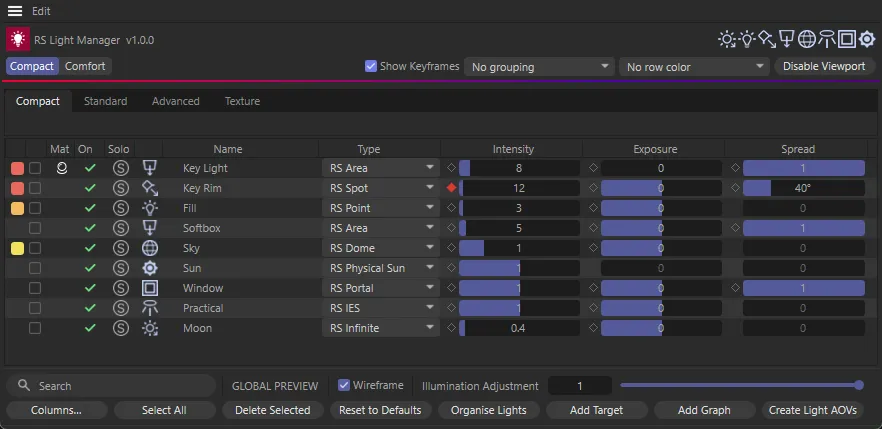Turn off the Fill light

click(90, 208)
